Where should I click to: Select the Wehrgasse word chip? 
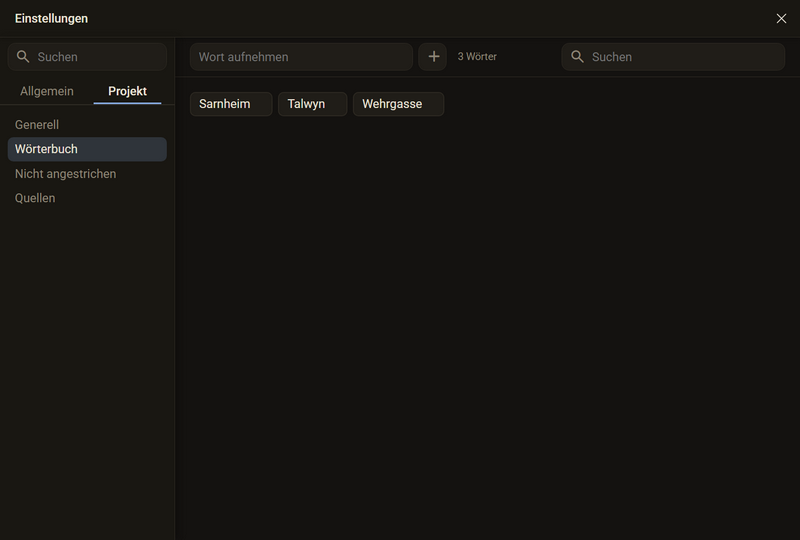coord(398,104)
